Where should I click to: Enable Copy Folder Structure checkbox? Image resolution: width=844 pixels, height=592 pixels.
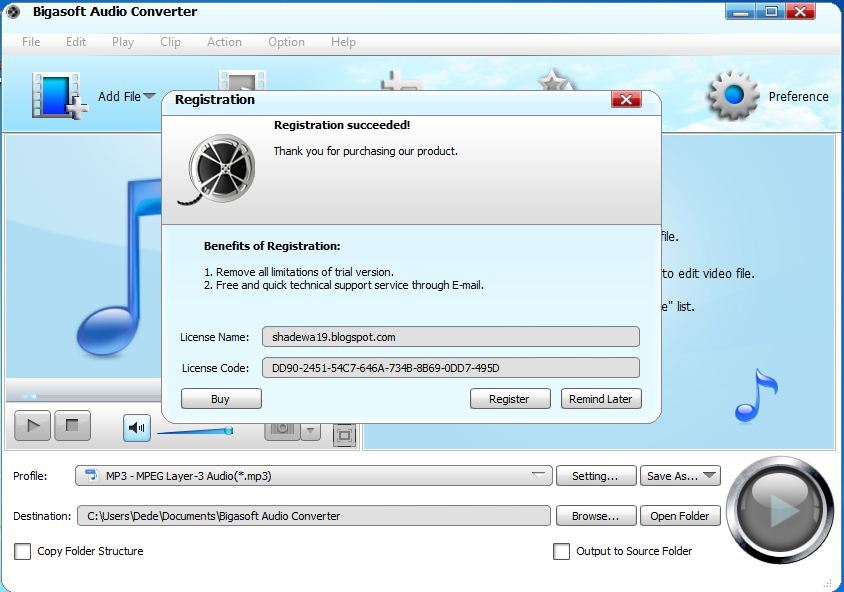click(22, 551)
